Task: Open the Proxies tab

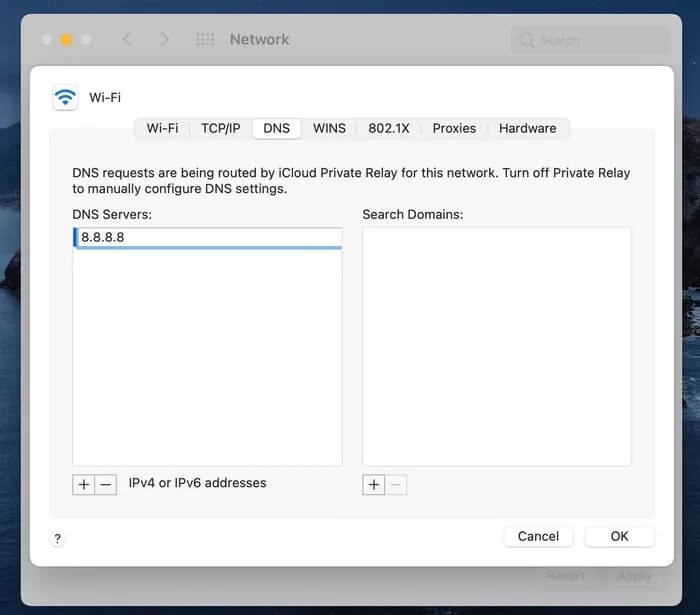Action: [454, 129]
